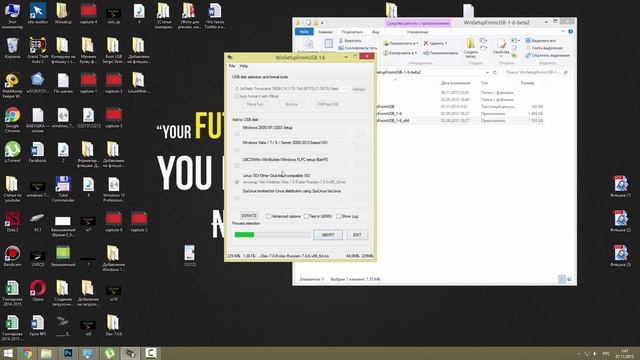Click the DONATE button
This screenshot has width=640, height=360.
pos(249,216)
